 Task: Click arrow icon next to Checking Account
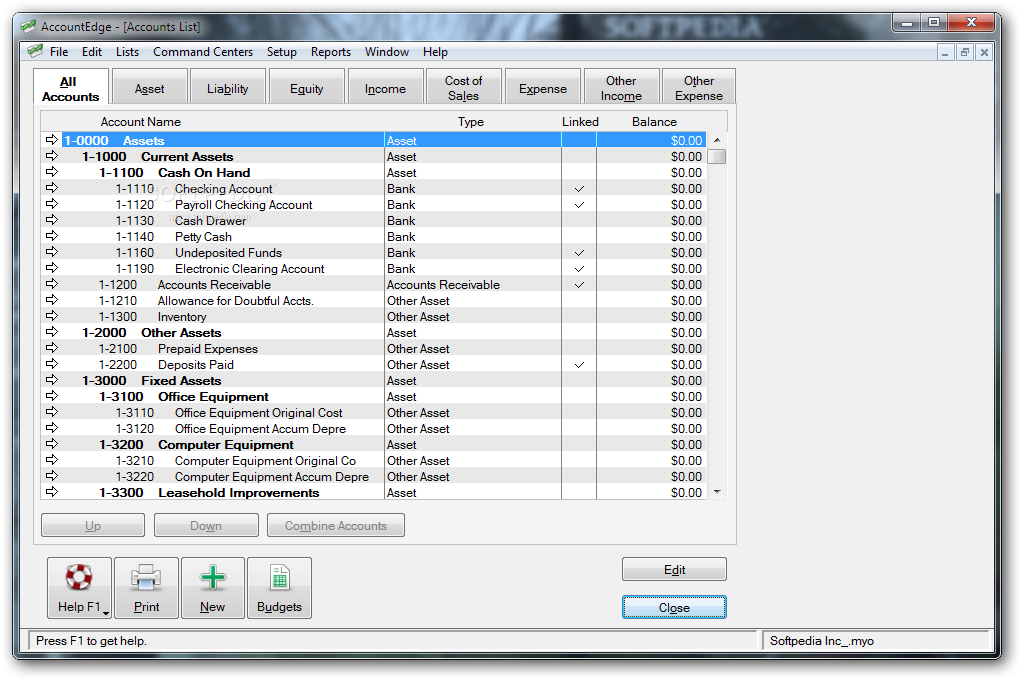52,188
